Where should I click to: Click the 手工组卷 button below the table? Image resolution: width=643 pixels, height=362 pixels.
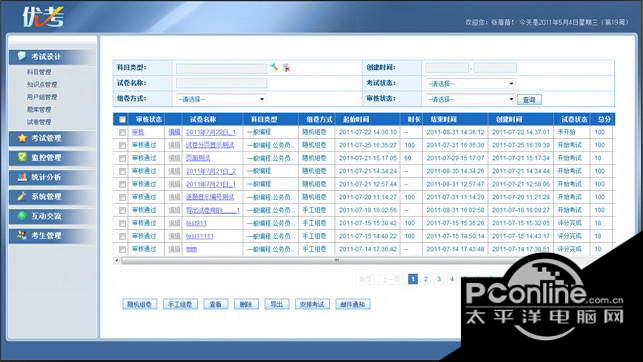[180, 304]
